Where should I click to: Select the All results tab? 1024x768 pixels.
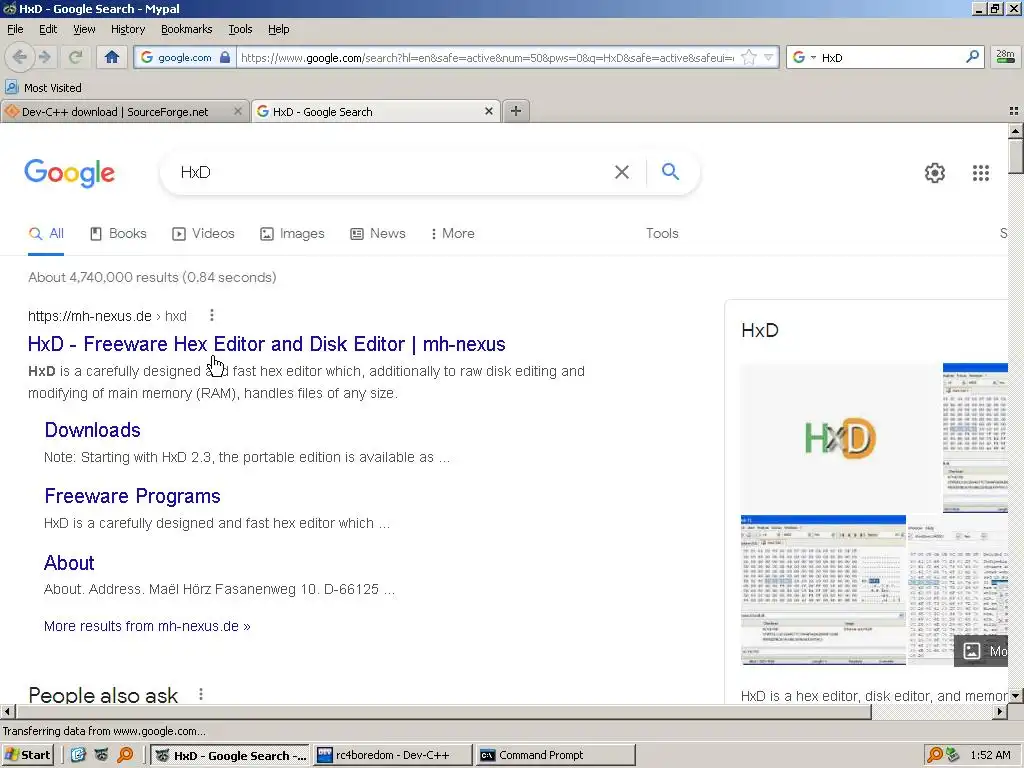coord(46,234)
